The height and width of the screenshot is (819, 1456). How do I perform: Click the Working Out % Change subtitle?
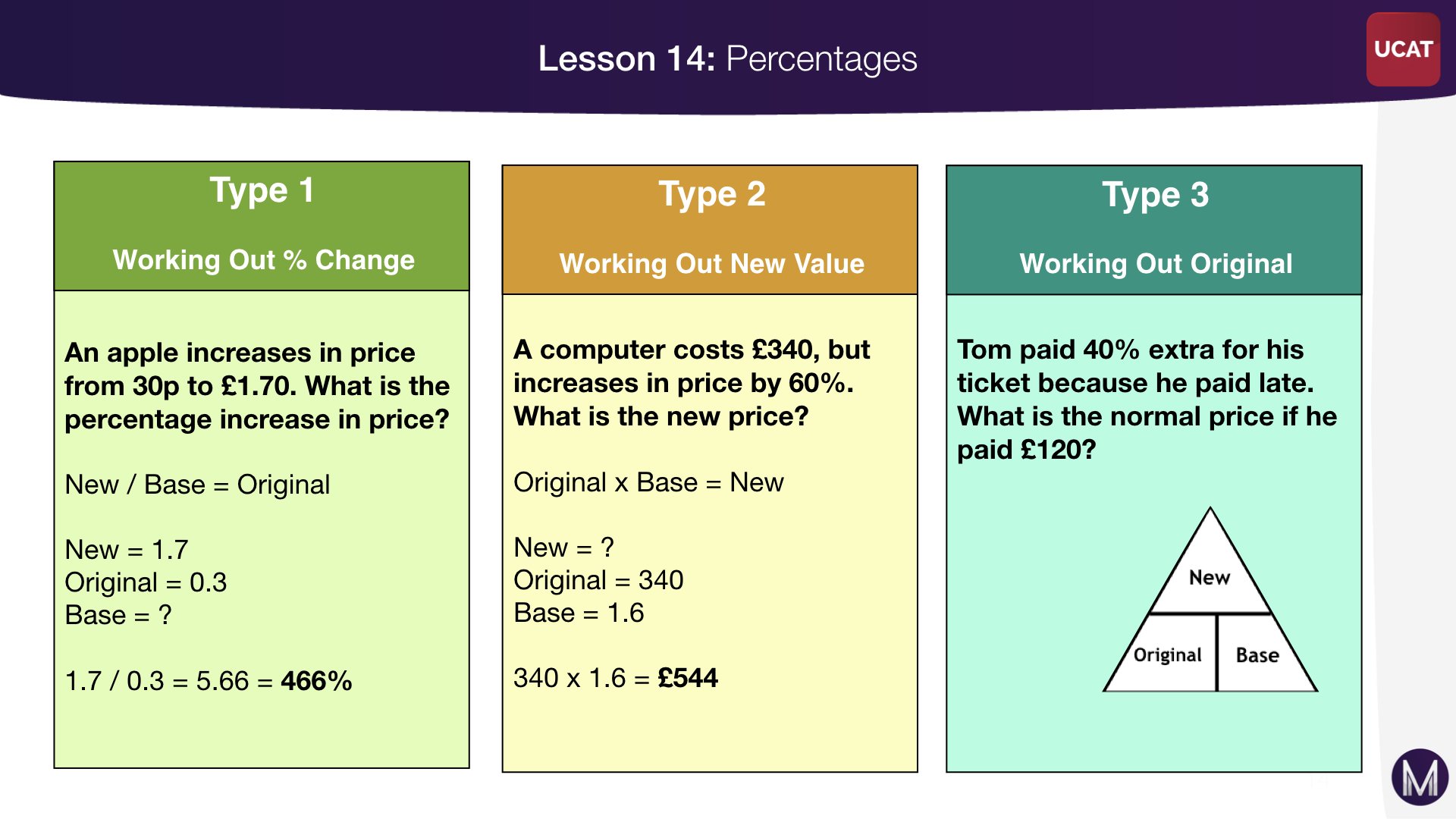[x=263, y=260]
